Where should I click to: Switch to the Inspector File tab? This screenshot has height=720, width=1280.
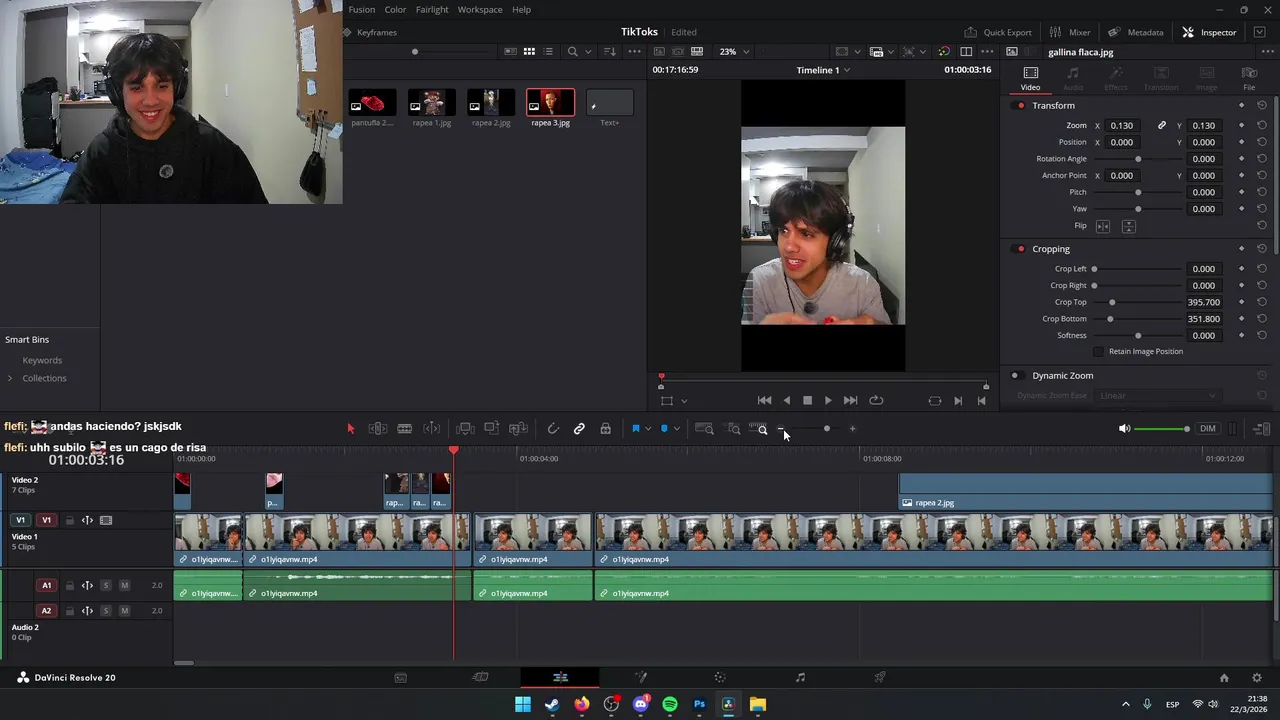pos(1249,79)
